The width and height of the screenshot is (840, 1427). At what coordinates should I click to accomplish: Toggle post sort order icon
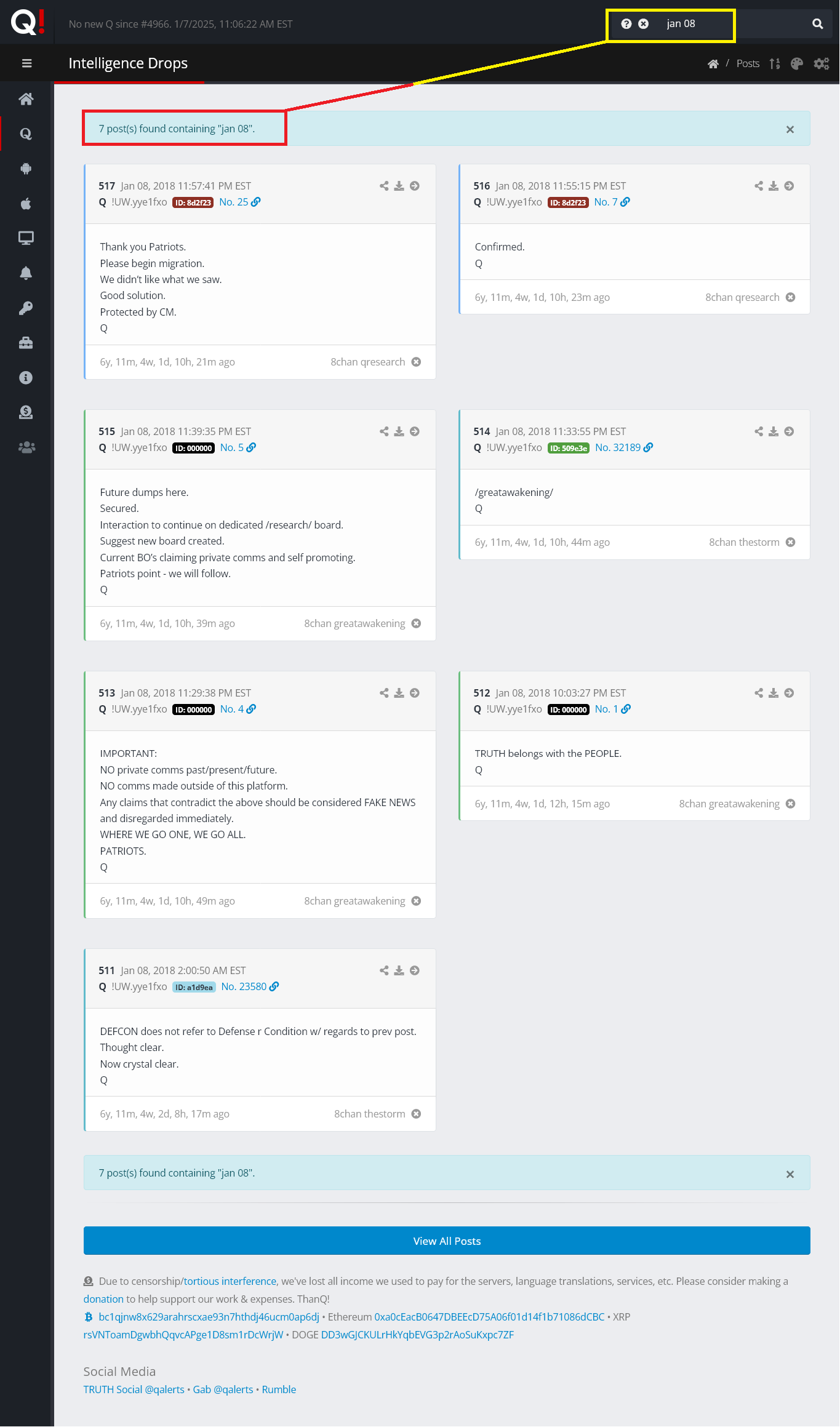pyautogui.click(x=775, y=64)
